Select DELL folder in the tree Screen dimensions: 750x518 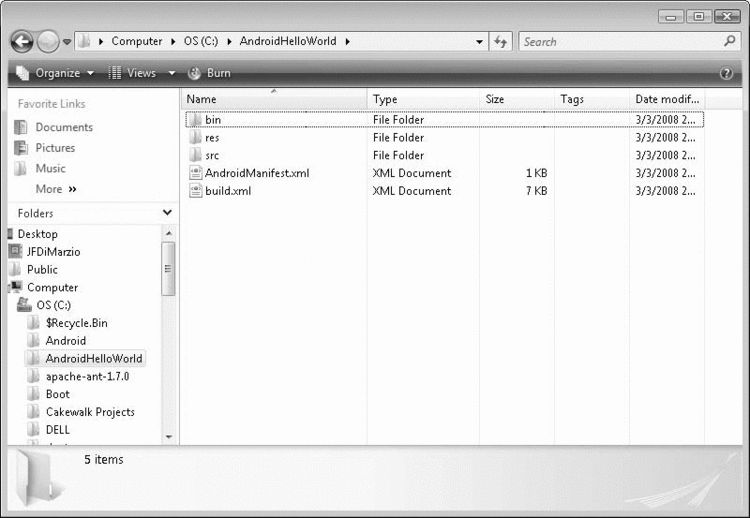point(57,430)
